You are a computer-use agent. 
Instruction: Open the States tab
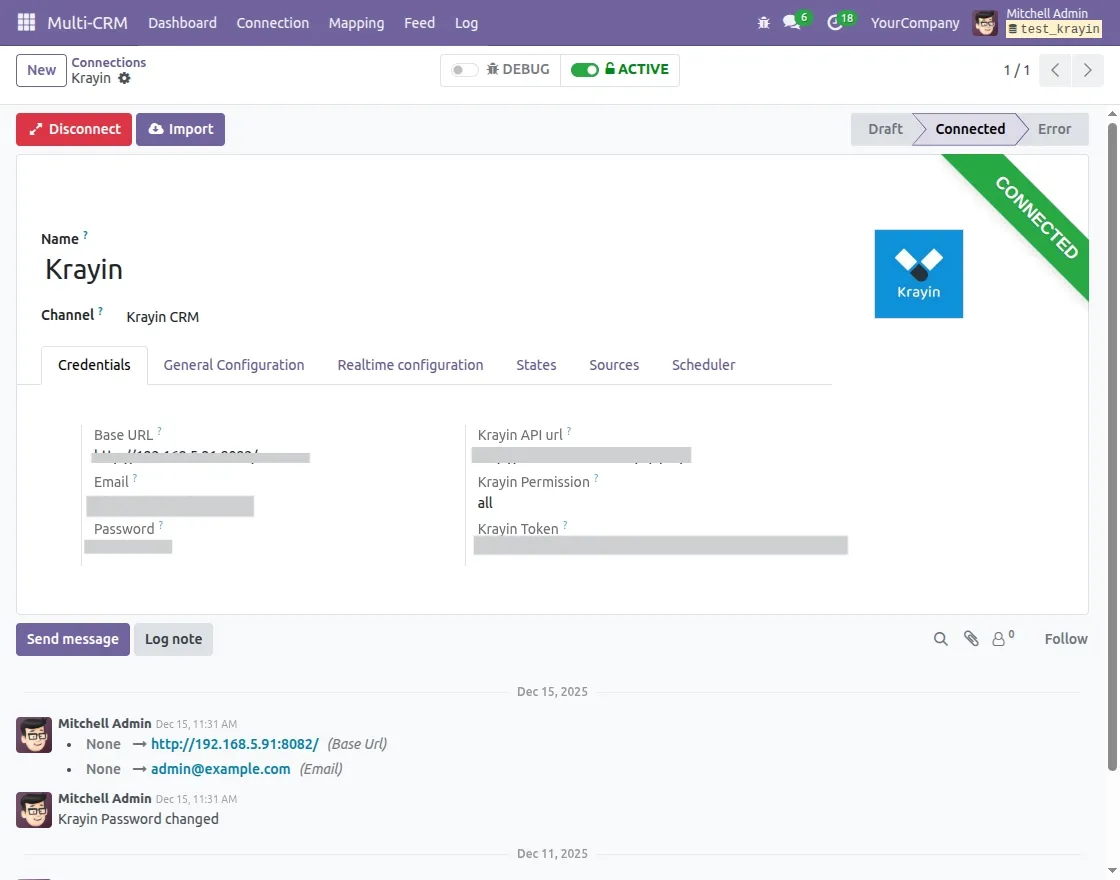coord(536,365)
